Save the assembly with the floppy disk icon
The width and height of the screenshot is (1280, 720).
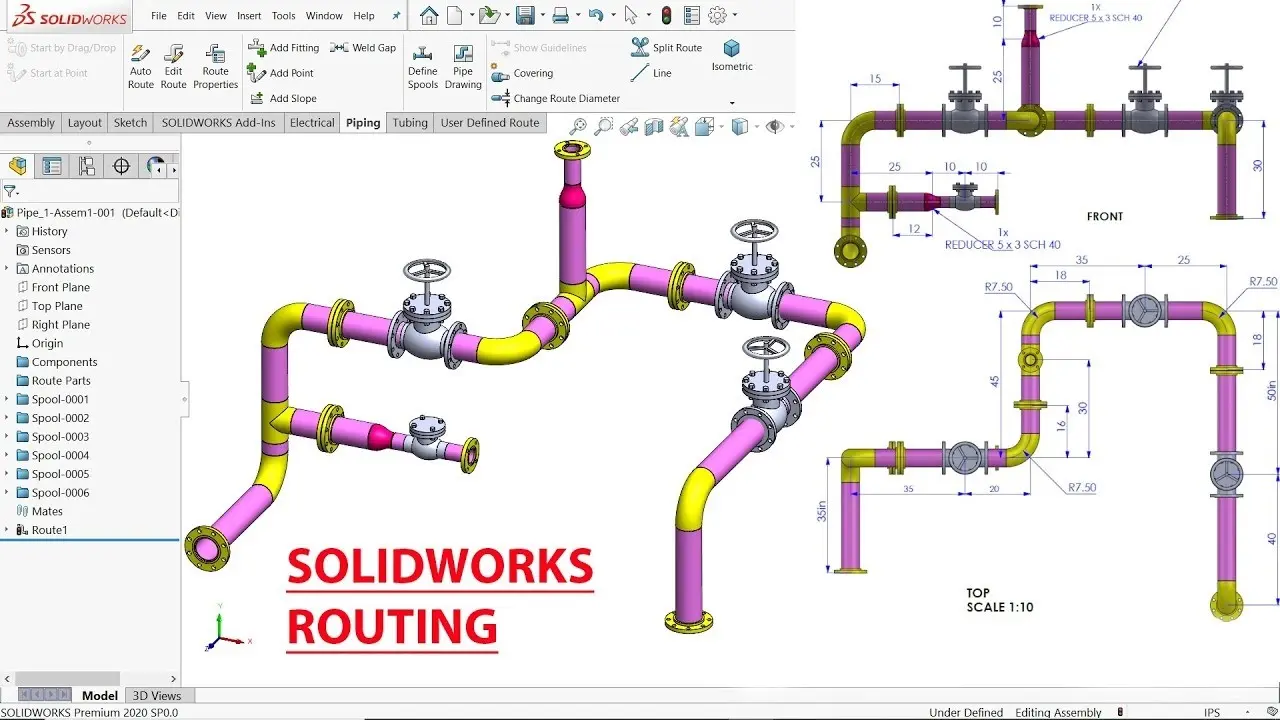pos(525,15)
